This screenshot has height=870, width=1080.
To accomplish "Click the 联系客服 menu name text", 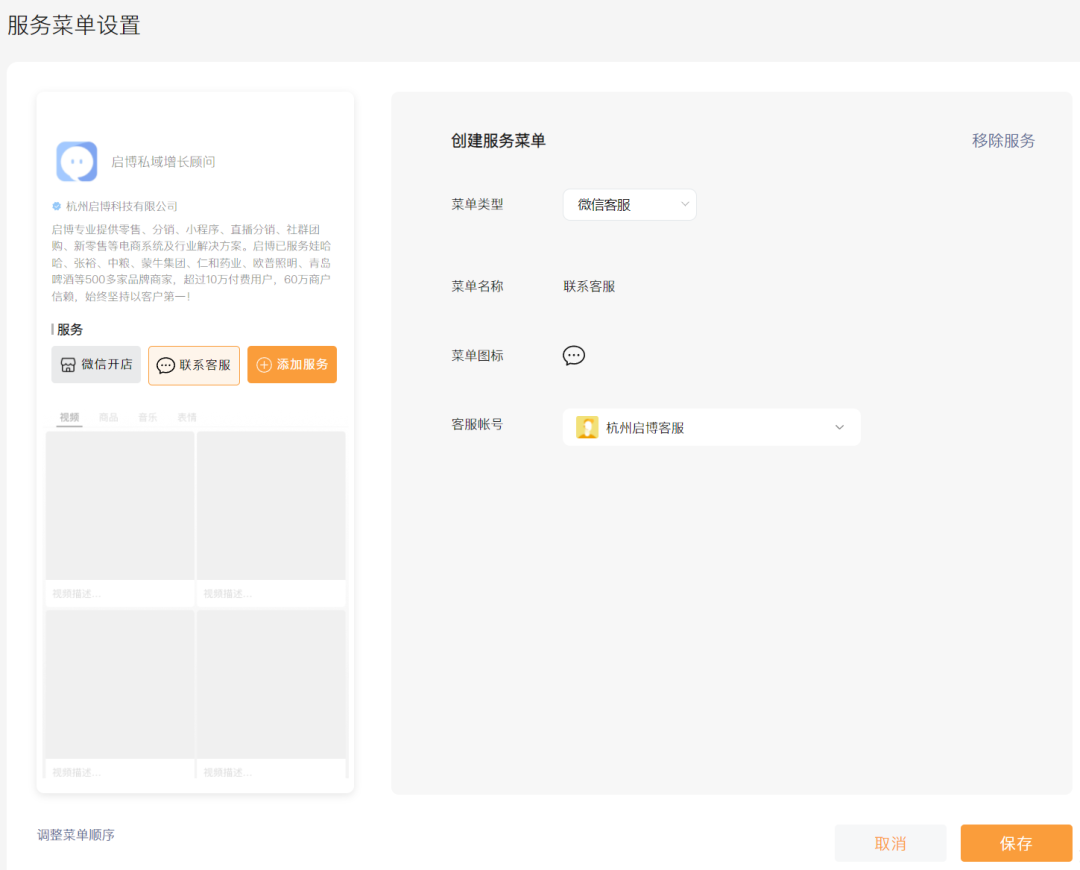I will [x=589, y=287].
